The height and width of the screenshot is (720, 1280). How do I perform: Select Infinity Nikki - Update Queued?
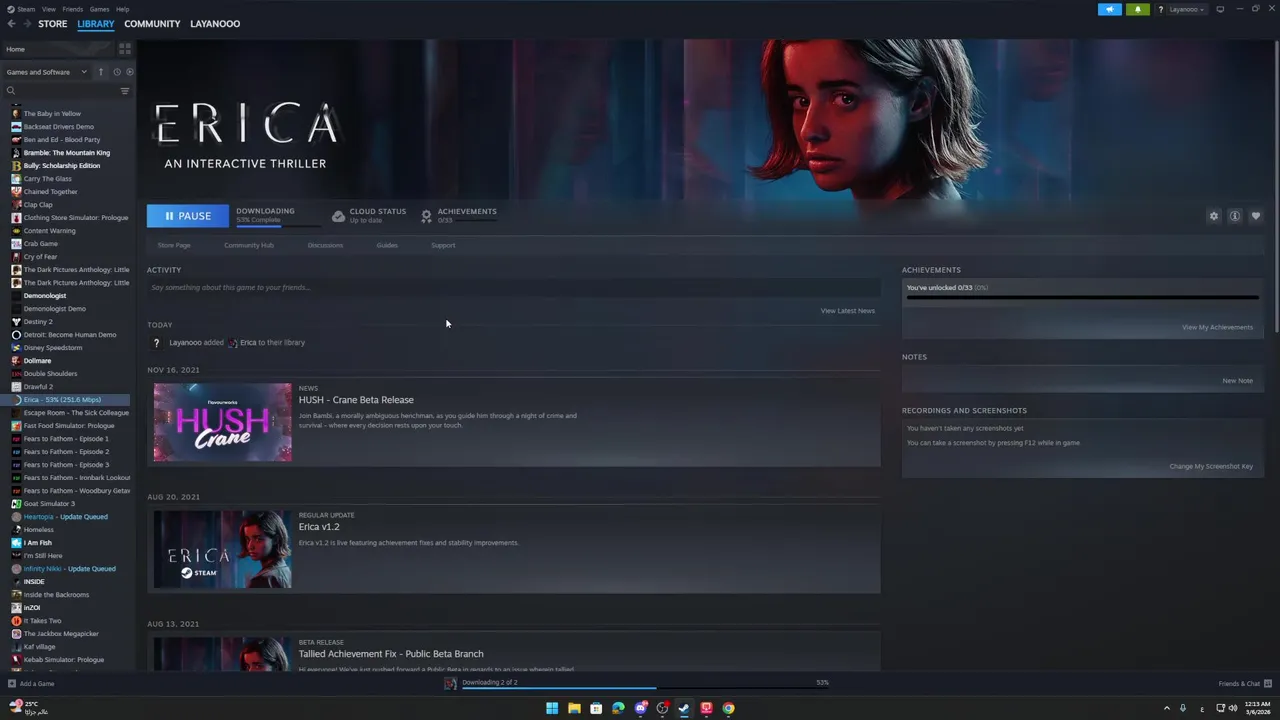pos(68,569)
